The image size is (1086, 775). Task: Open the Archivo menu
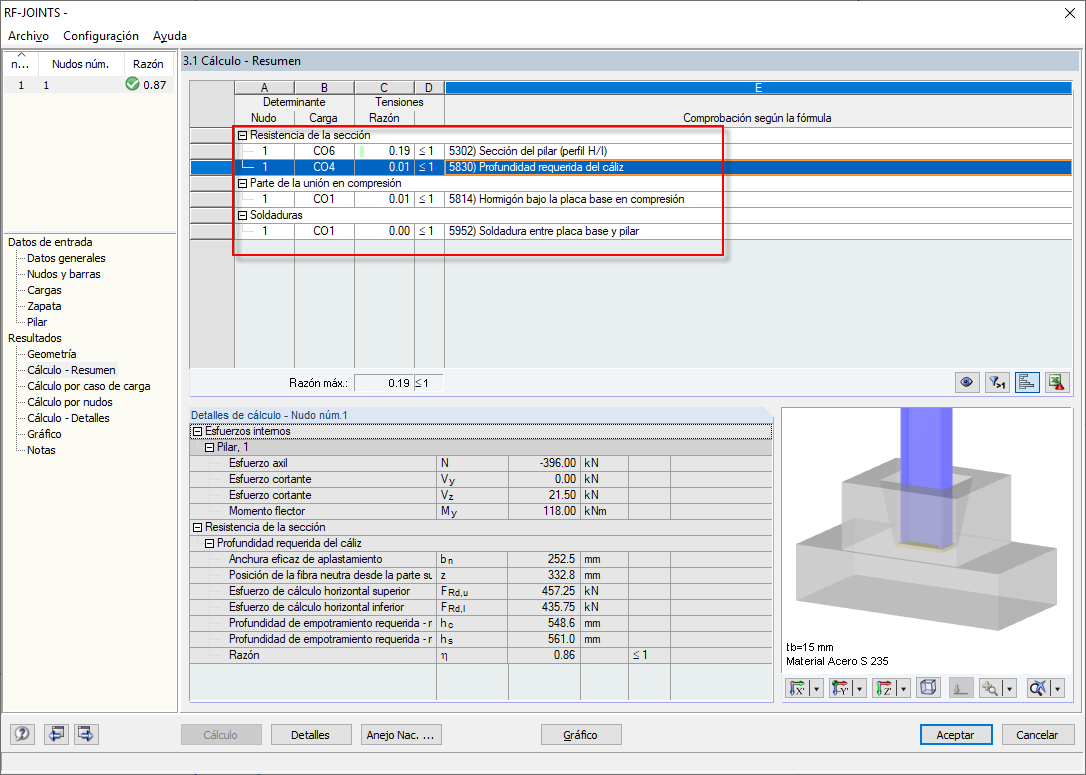[x=28, y=36]
